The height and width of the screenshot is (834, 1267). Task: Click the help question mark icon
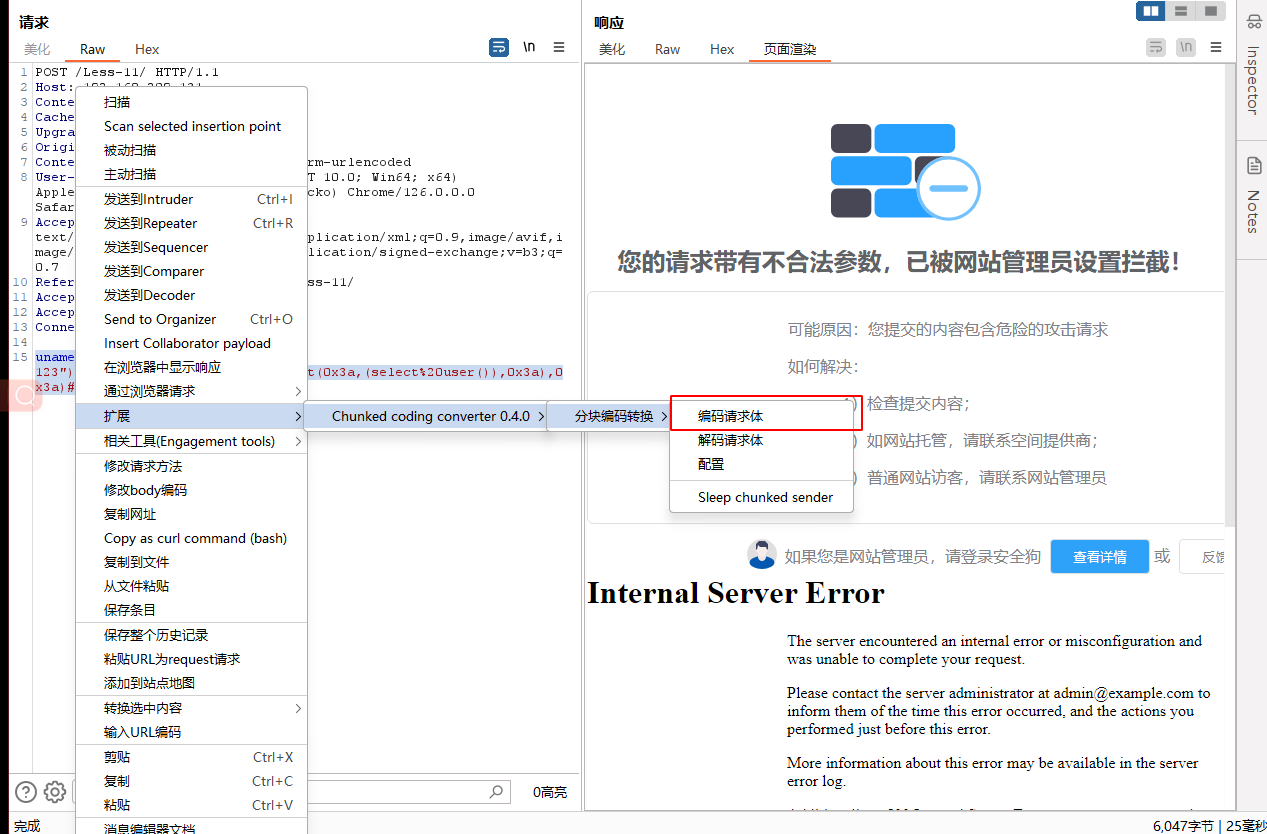click(26, 792)
